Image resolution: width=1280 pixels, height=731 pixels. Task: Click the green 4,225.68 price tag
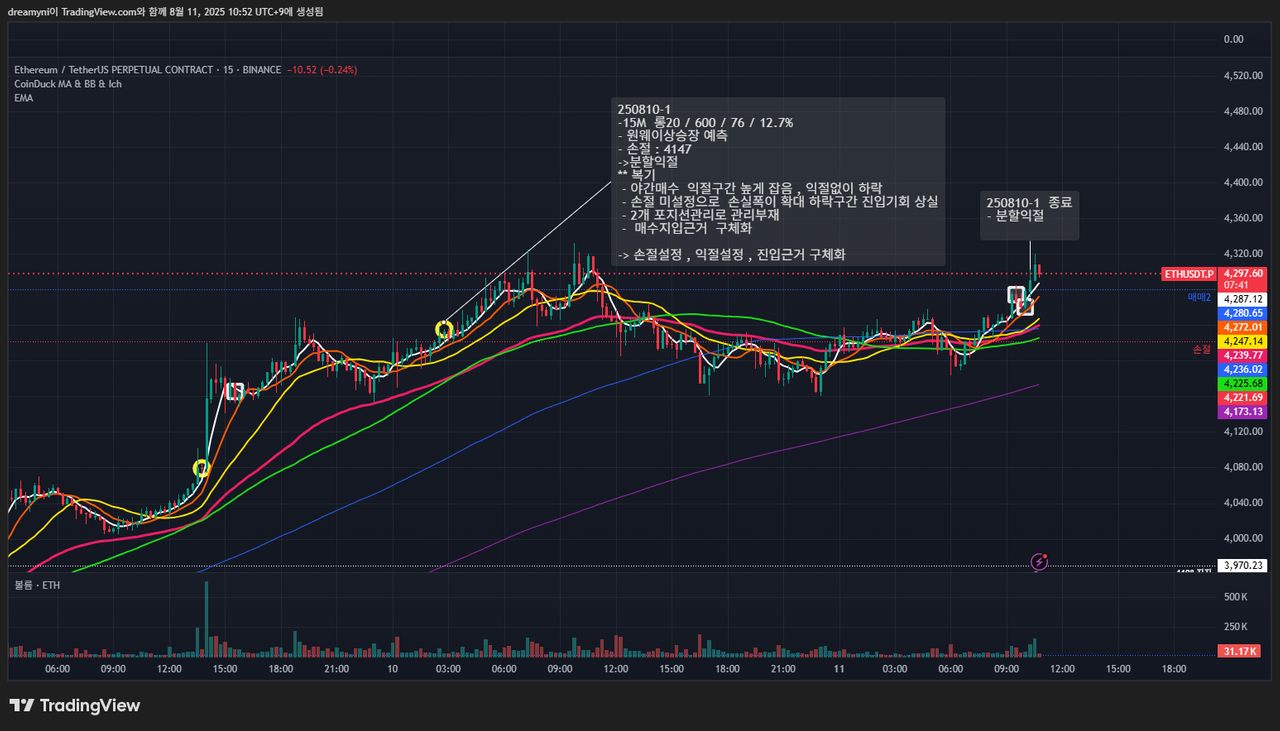[1244, 383]
